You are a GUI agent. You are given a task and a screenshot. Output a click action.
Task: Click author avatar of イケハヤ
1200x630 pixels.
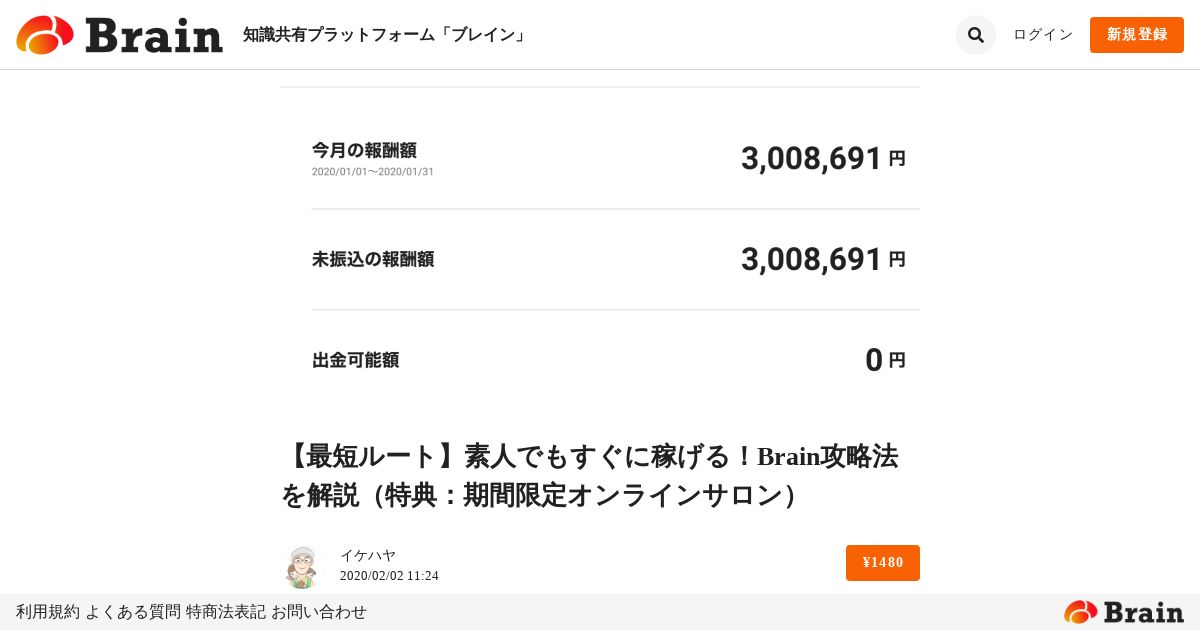[300, 566]
